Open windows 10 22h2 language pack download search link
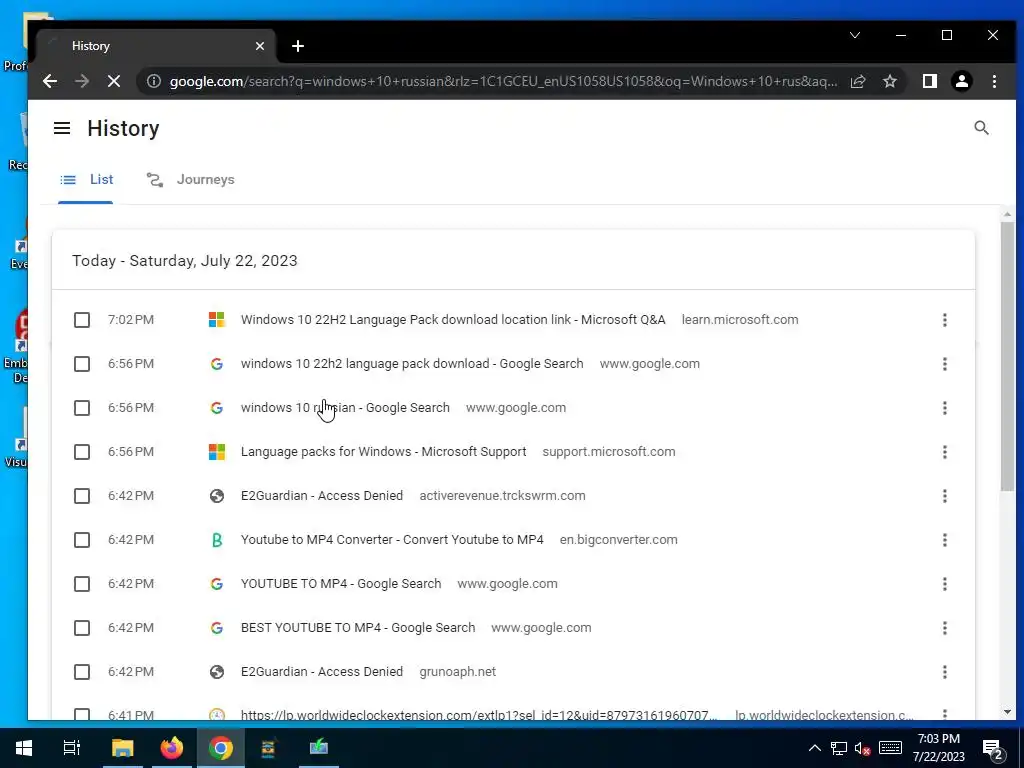The image size is (1024, 768). click(412, 364)
